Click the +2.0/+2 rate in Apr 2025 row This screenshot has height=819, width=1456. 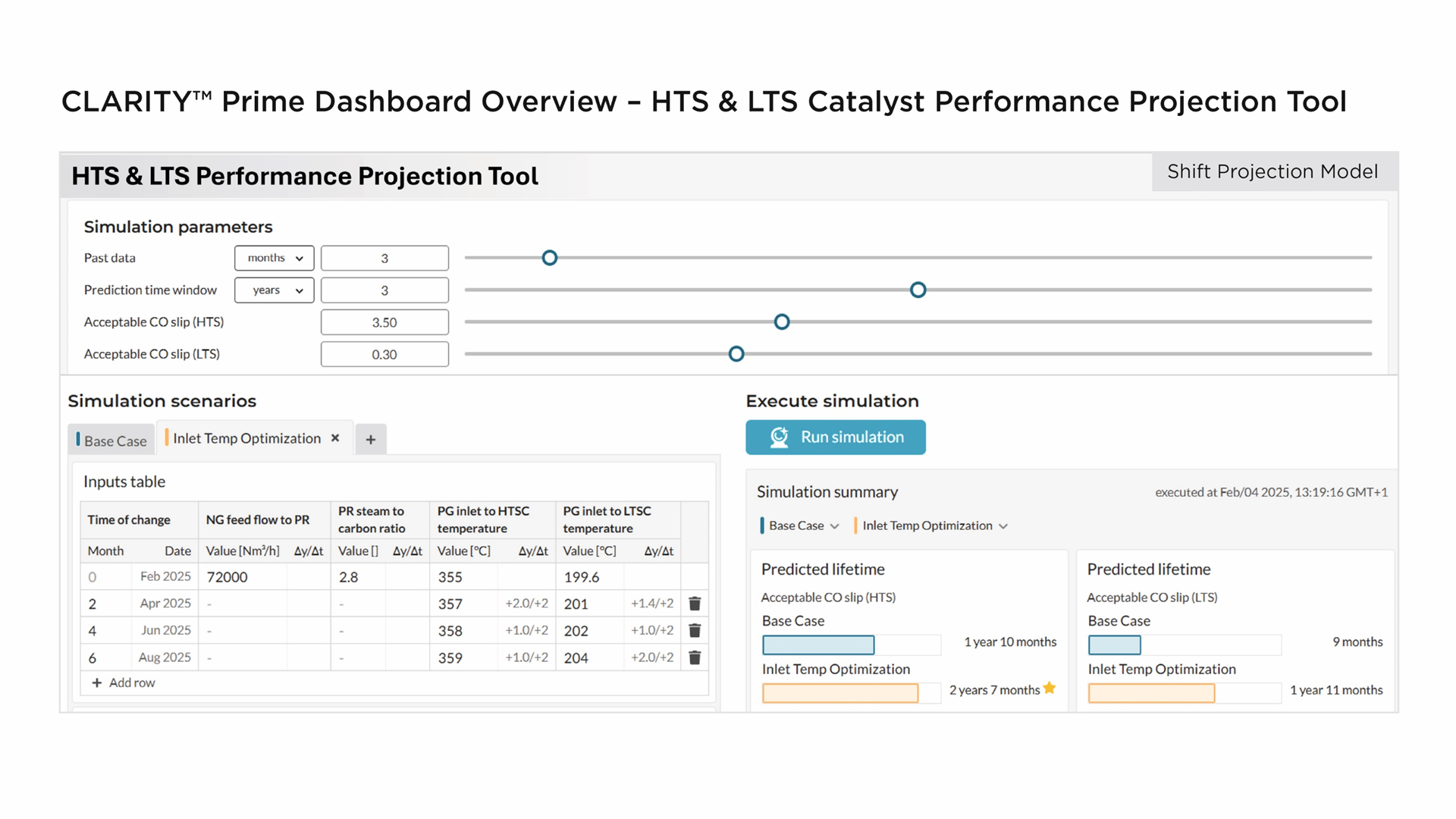pos(526,604)
